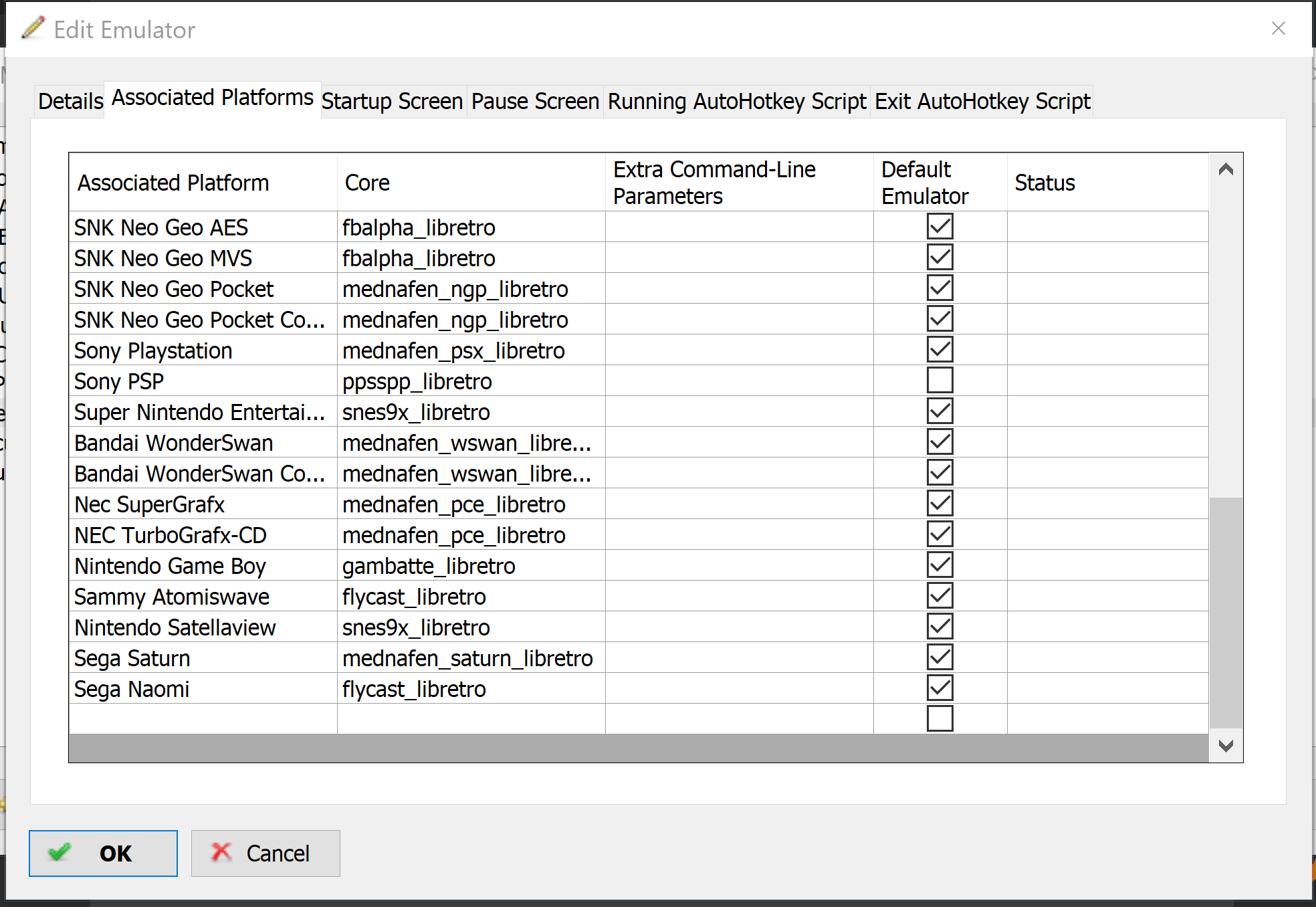Select the Sammy Atomiswave platform cell
The image size is (1316, 907).
pos(203,597)
